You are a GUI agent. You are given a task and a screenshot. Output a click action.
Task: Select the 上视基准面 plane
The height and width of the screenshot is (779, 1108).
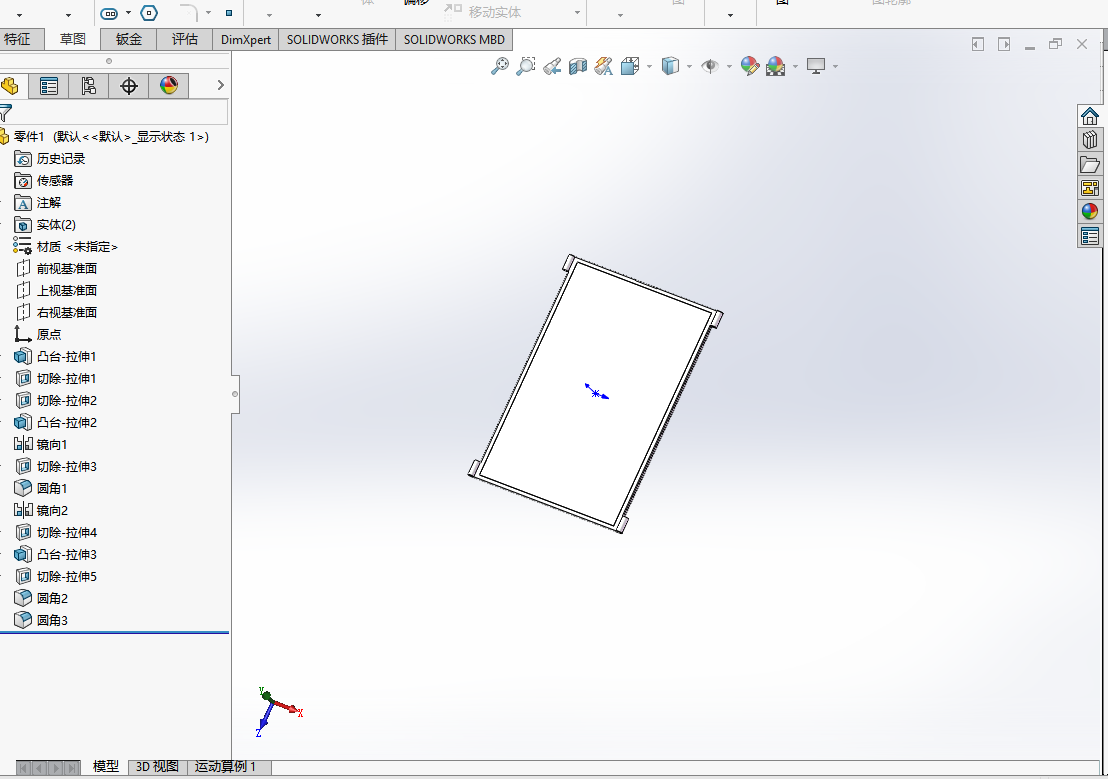click(67, 290)
